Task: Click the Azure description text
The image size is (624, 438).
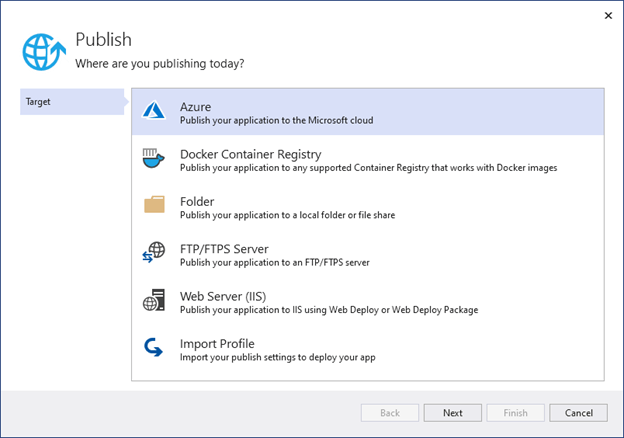Action: (276, 120)
